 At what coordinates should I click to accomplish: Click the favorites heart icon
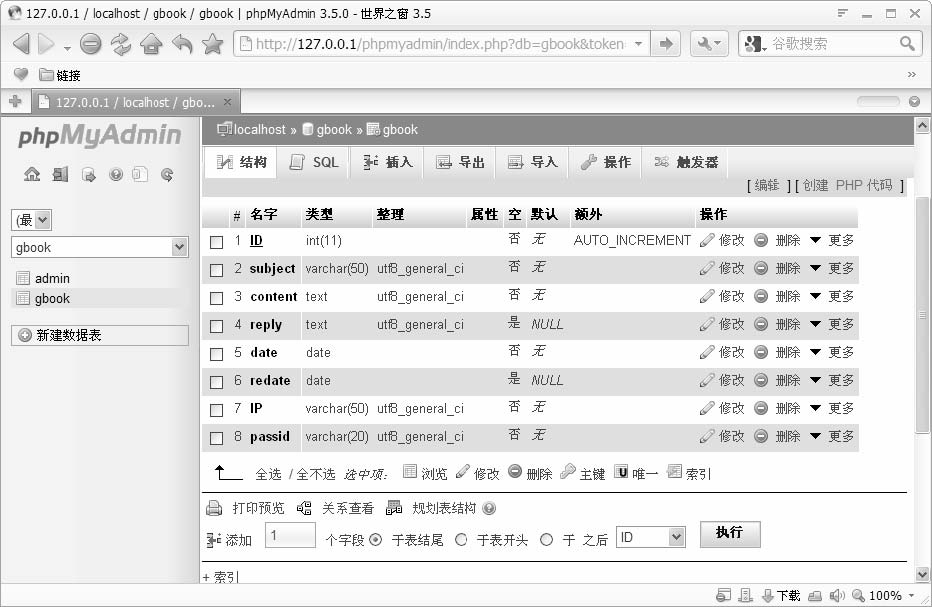click(21, 74)
